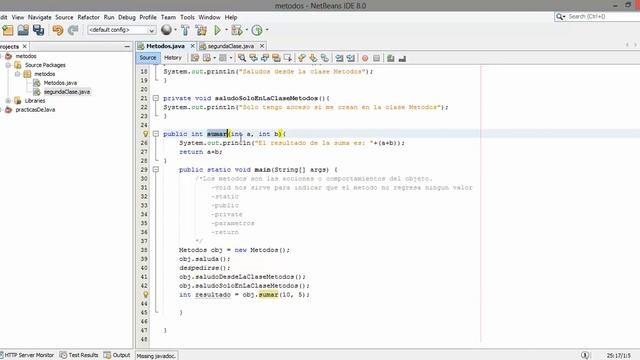Click the Debug Project toolbar icon
Image resolution: width=640 pixels, height=360 pixels.
(236, 30)
